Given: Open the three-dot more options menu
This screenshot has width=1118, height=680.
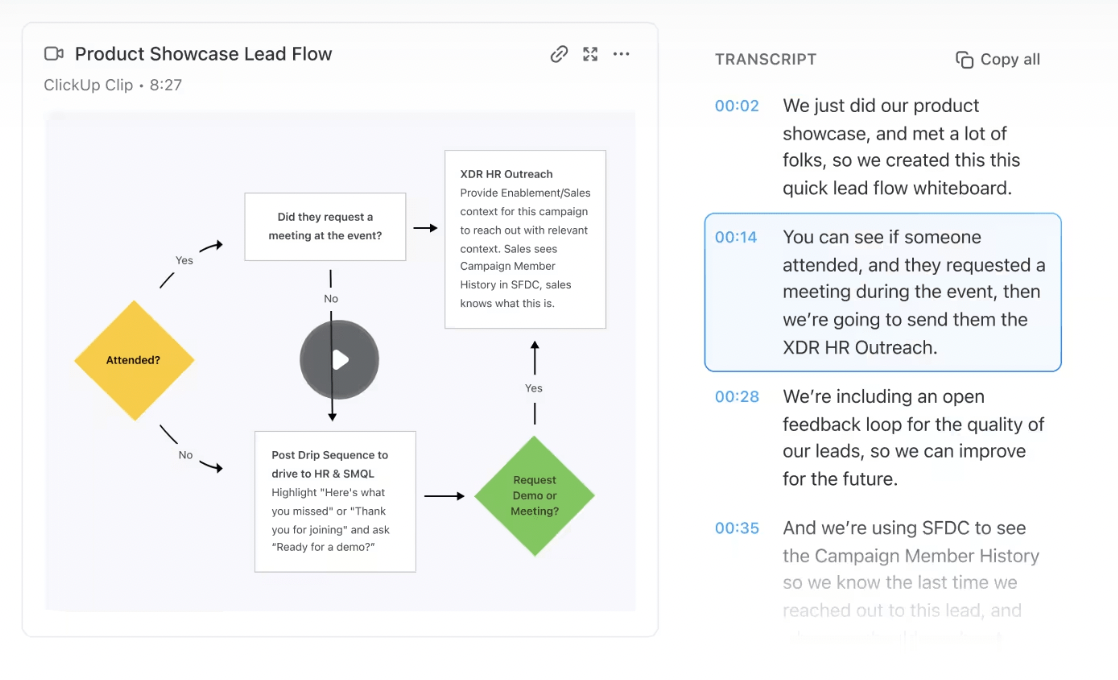Looking at the screenshot, I should coord(621,54).
